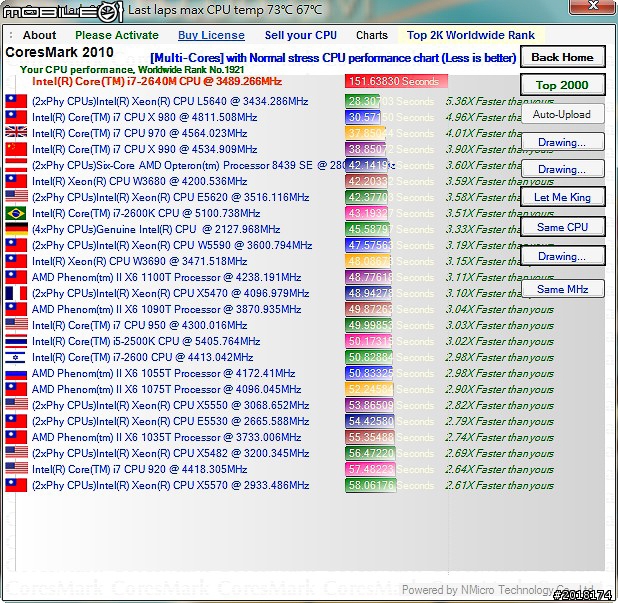Click the CoresMark 2010 title

(x=60, y=52)
